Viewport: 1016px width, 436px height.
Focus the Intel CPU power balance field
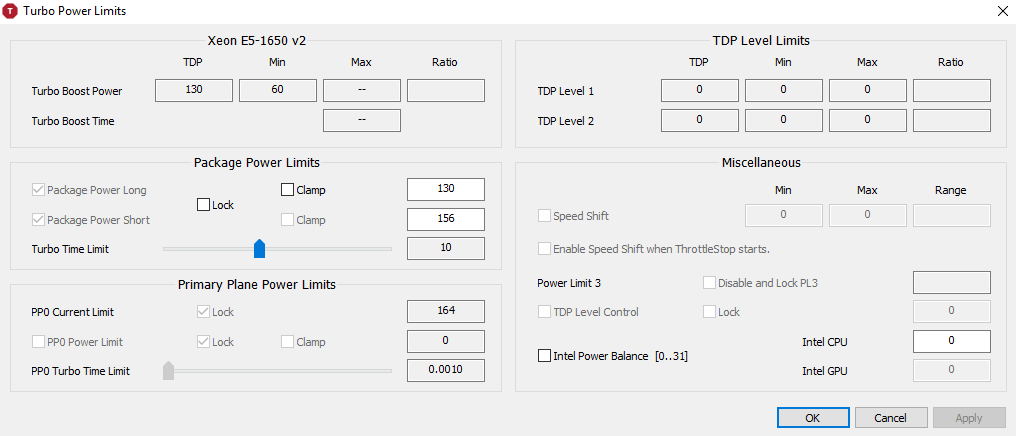pos(951,341)
